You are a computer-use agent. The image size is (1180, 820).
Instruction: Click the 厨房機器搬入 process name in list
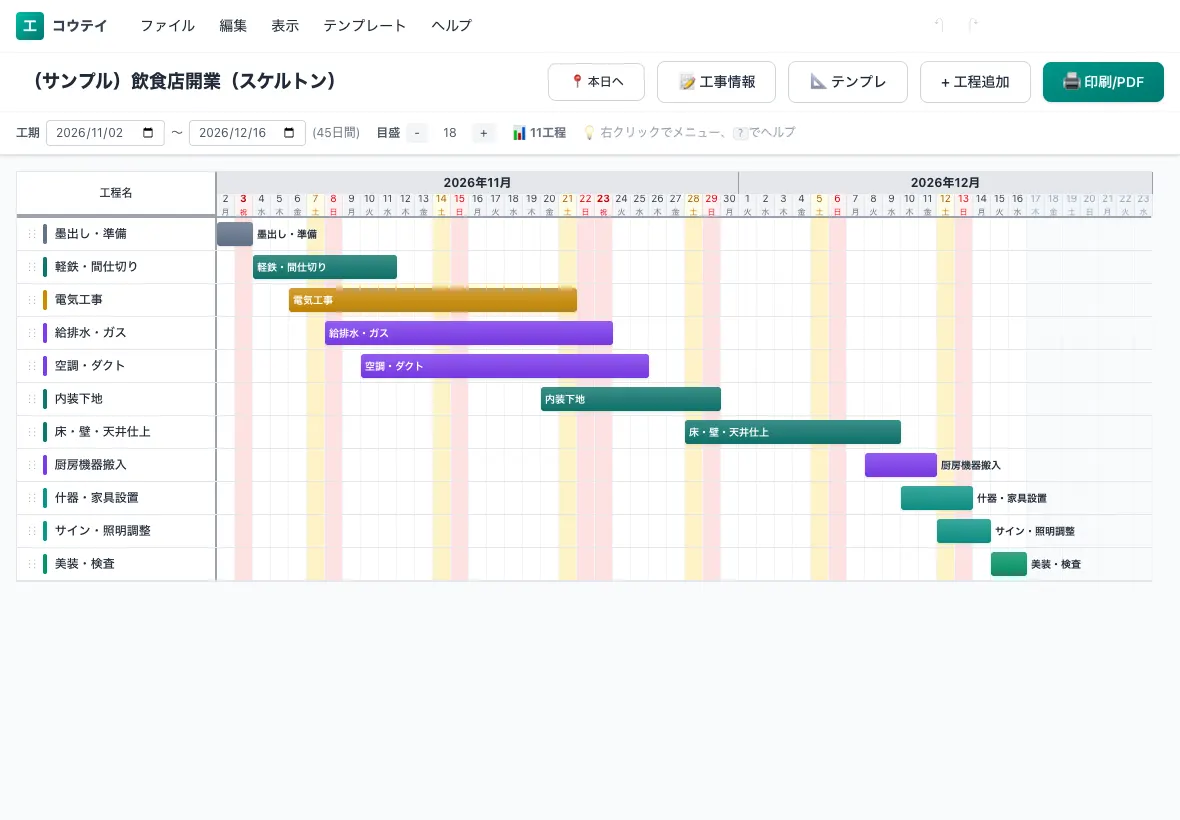90,465
